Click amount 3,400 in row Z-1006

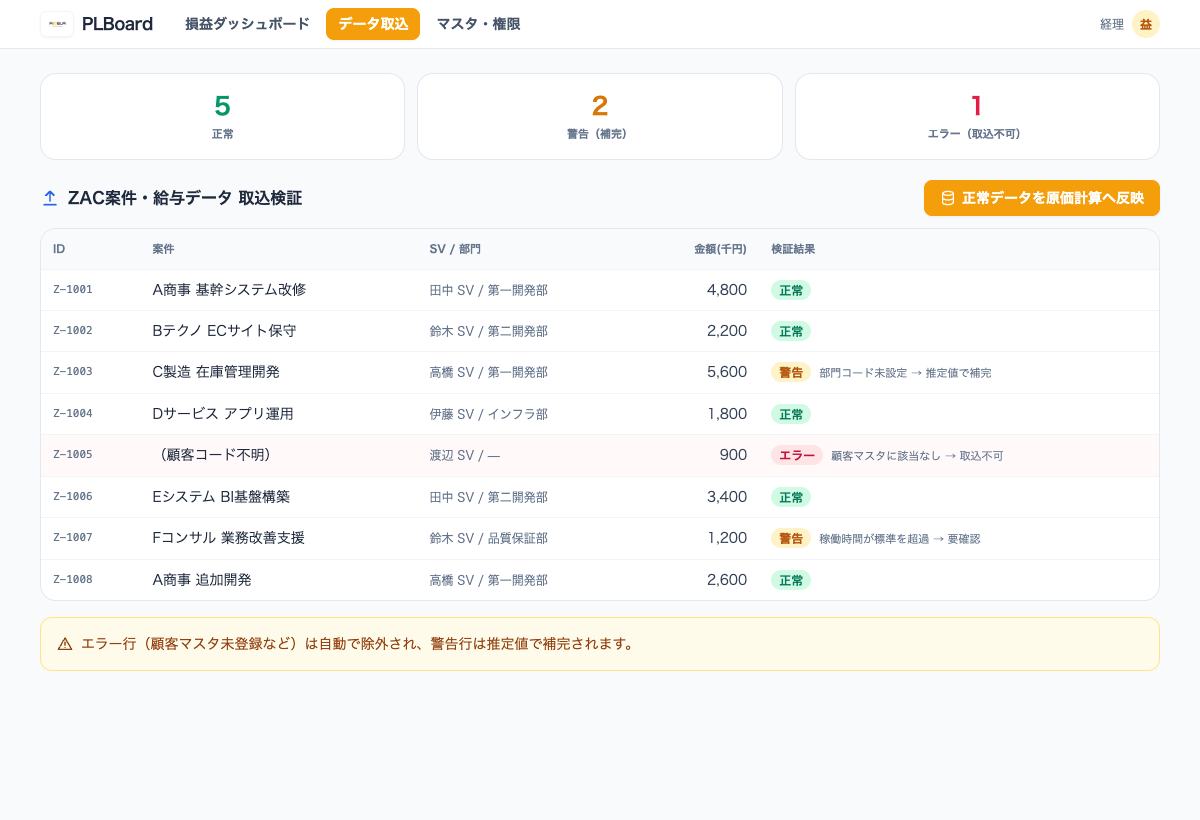click(x=727, y=497)
